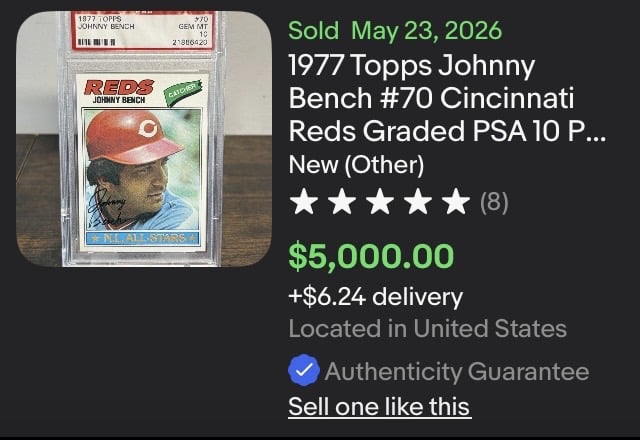Click the "Located in United States" text

427,329
